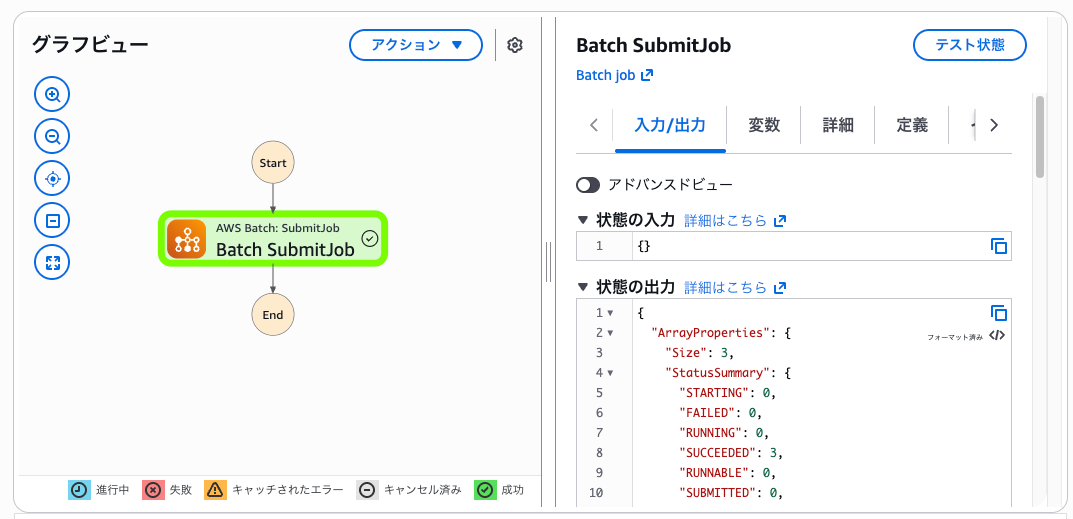Switch to the 変数 tab
The height and width of the screenshot is (519, 1073).
coord(764,125)
